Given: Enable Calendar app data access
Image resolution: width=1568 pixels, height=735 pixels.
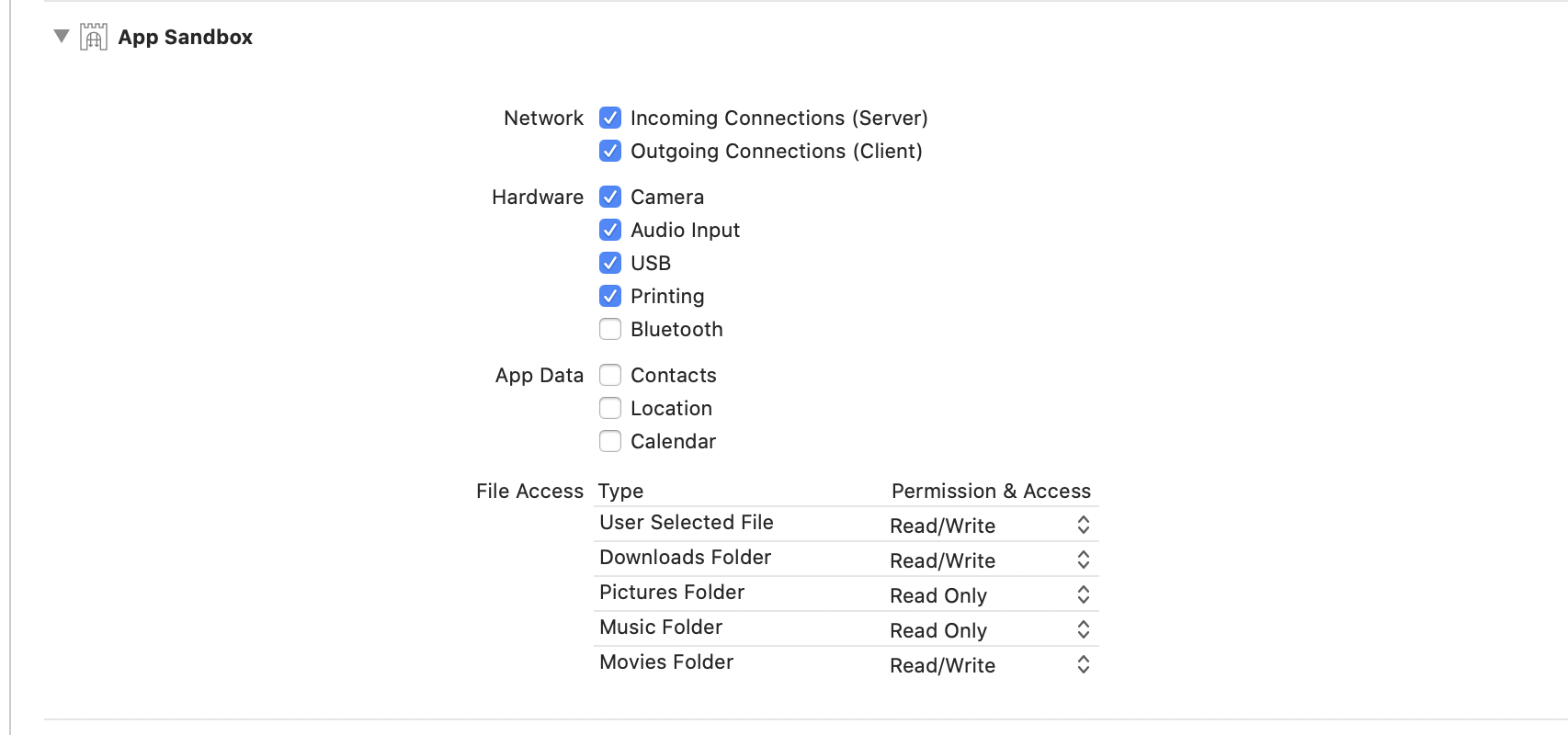Looking at the screenshot, I should pyautogui.click(x=610, y=441).
